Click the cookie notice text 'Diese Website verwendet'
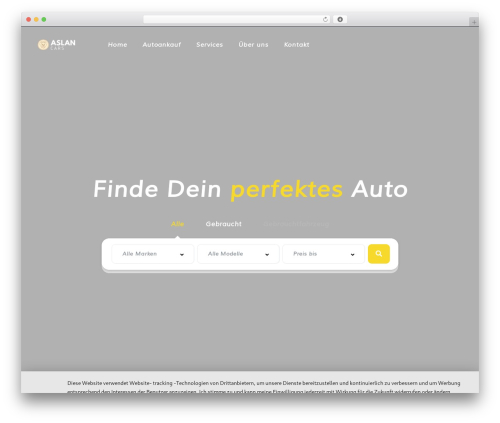The image size is (500, 423). coord(98,383)
